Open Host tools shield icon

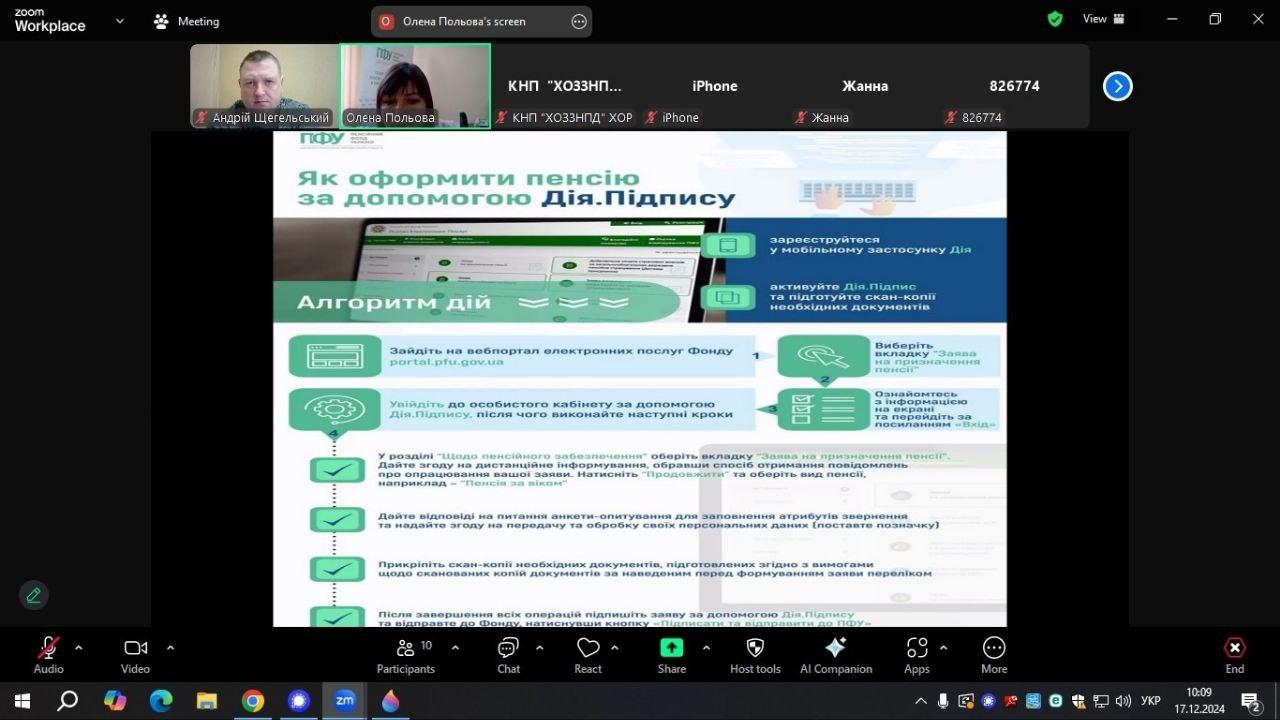755,655
